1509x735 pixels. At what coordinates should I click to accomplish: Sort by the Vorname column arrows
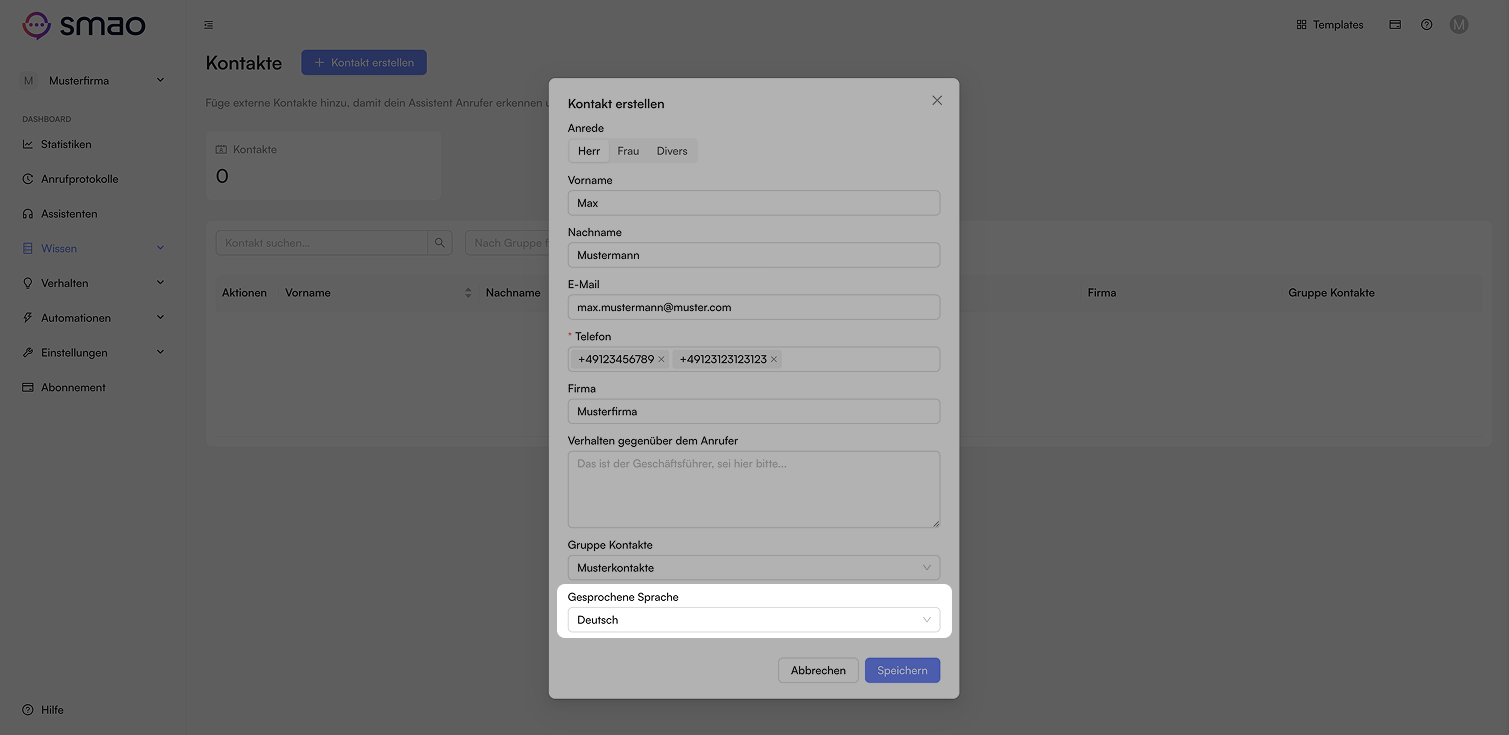tap(468, 293)
